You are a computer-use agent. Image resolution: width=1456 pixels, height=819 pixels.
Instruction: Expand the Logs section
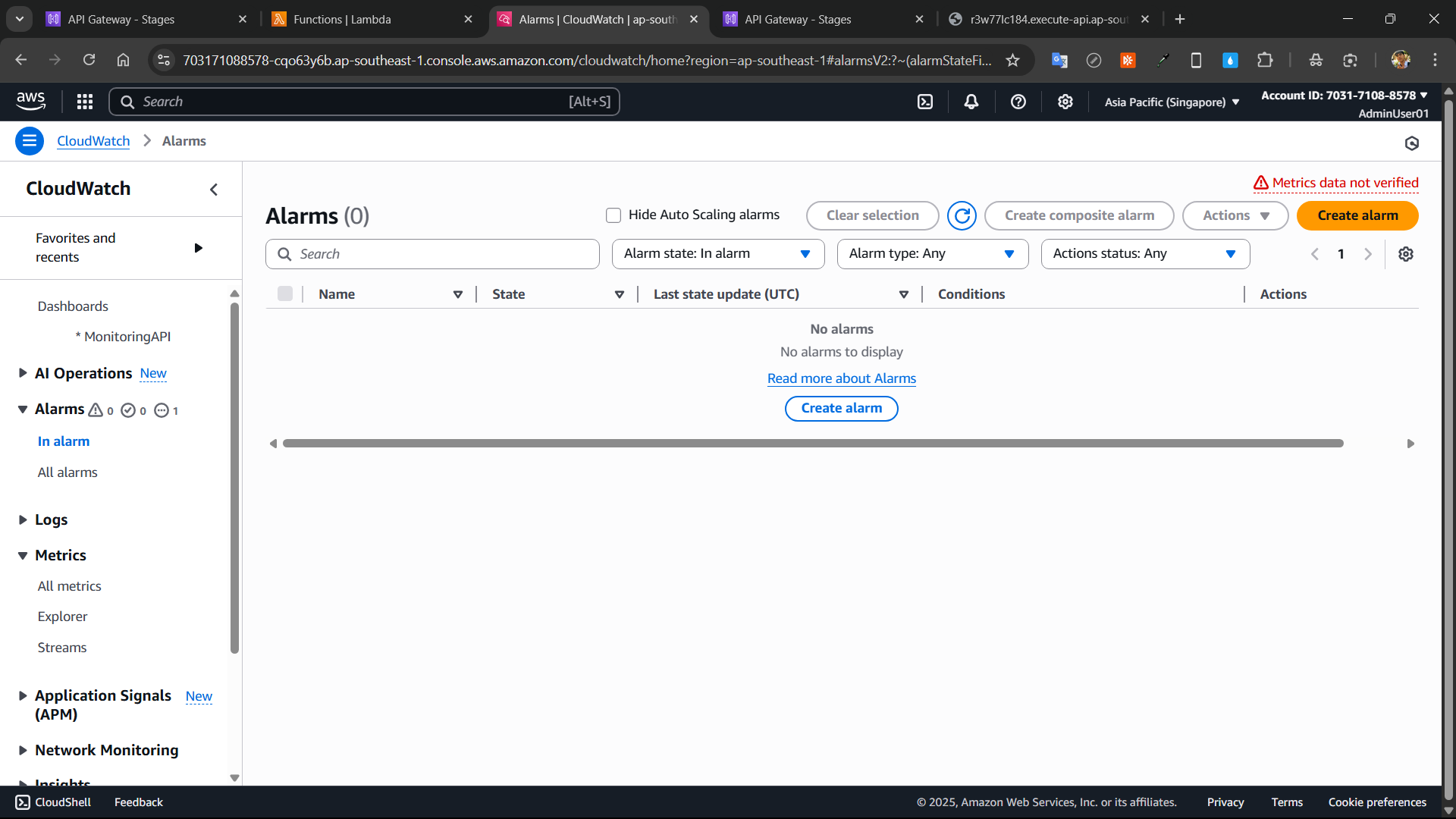click(x=23, y=519)
